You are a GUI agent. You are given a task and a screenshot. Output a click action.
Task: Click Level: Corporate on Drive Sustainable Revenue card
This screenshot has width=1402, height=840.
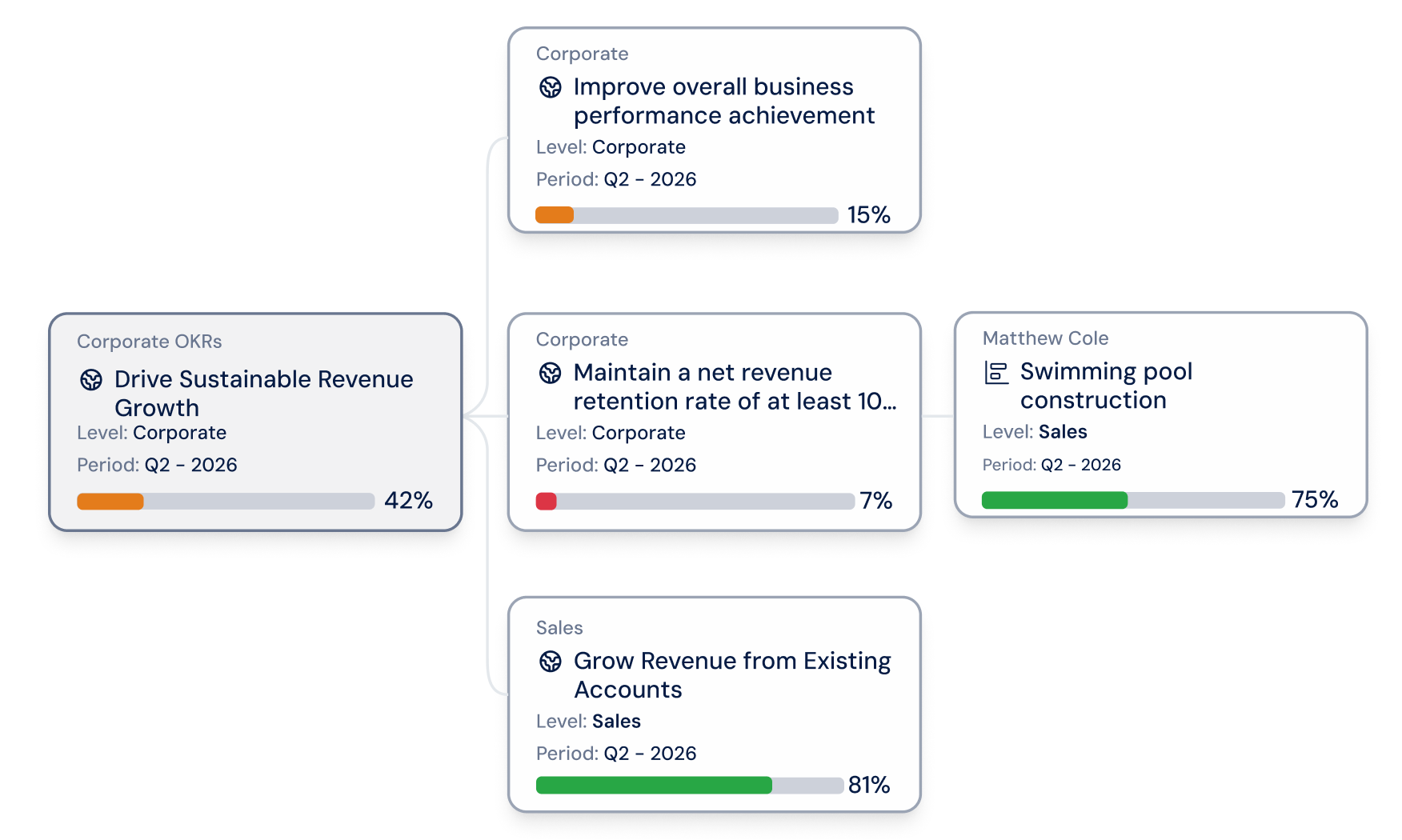151,433
